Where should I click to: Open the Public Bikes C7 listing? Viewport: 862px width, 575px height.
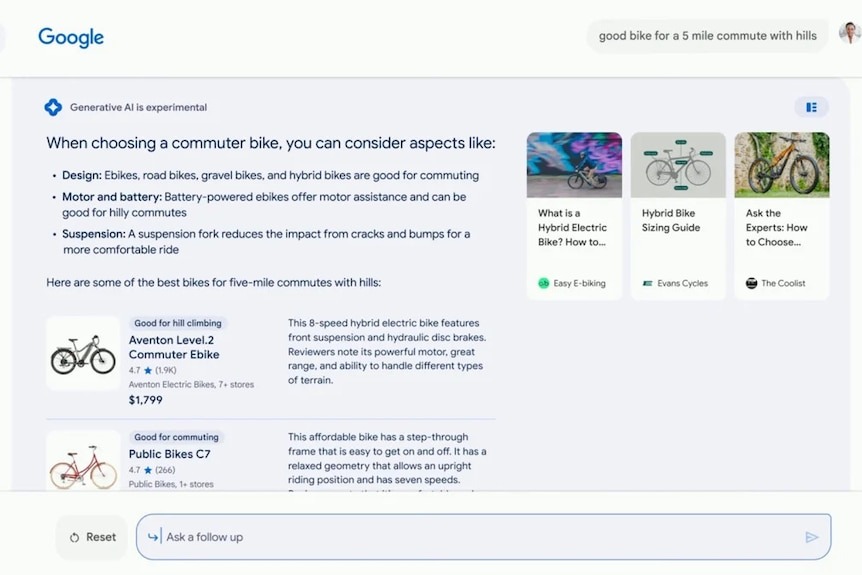[170, 454]
